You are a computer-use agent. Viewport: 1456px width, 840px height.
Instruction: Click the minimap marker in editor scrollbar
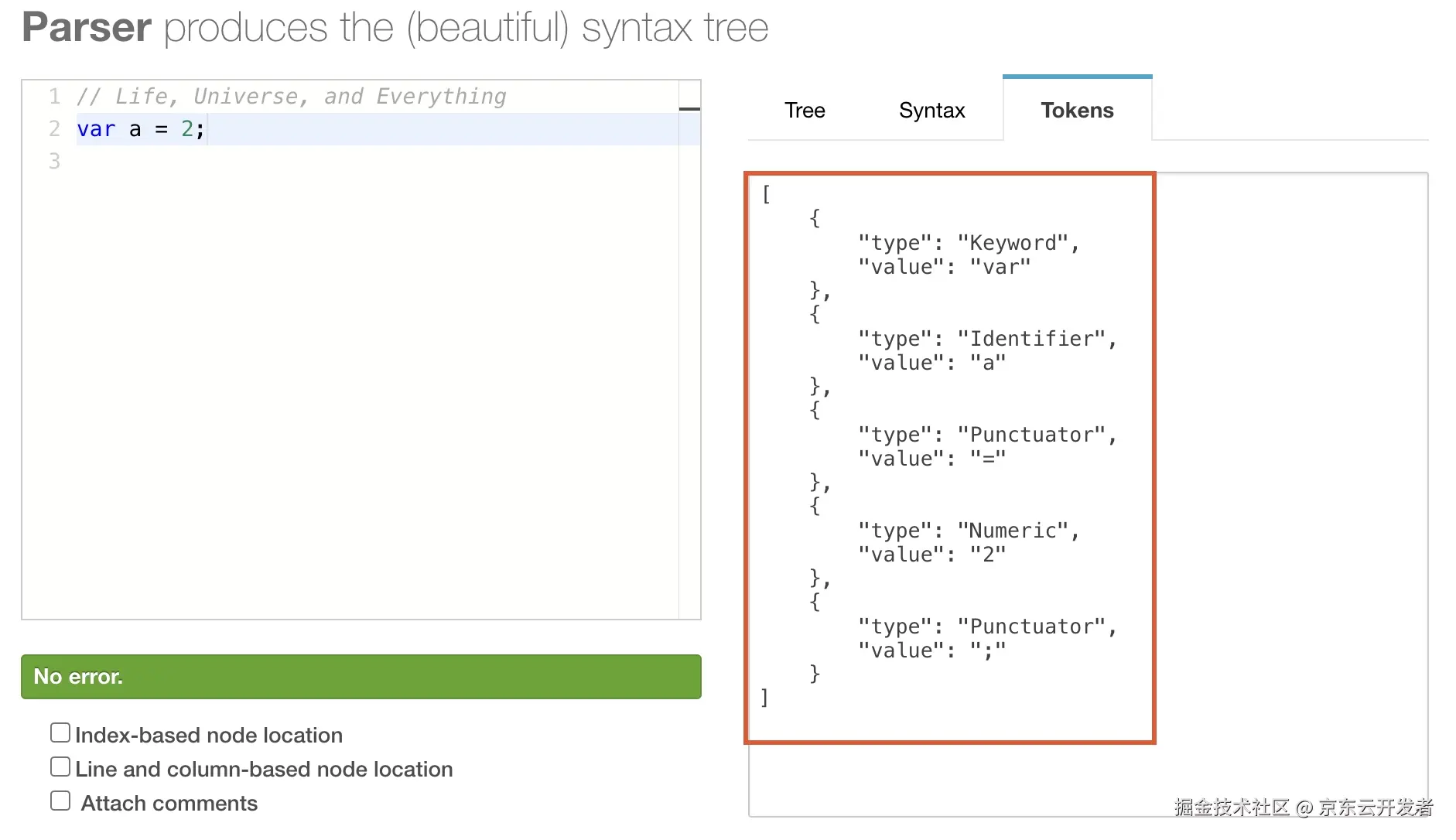click(689, 109)
